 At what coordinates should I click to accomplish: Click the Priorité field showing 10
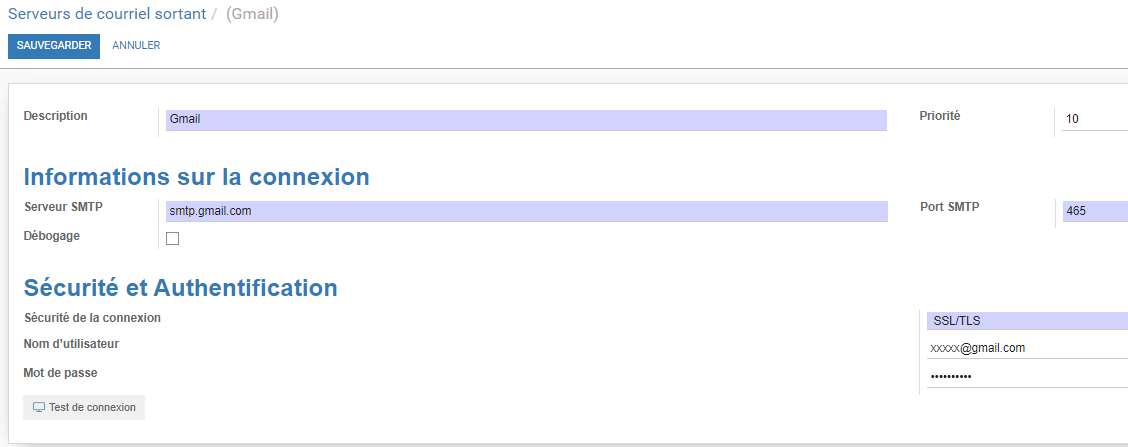[x=1095, y=119]
